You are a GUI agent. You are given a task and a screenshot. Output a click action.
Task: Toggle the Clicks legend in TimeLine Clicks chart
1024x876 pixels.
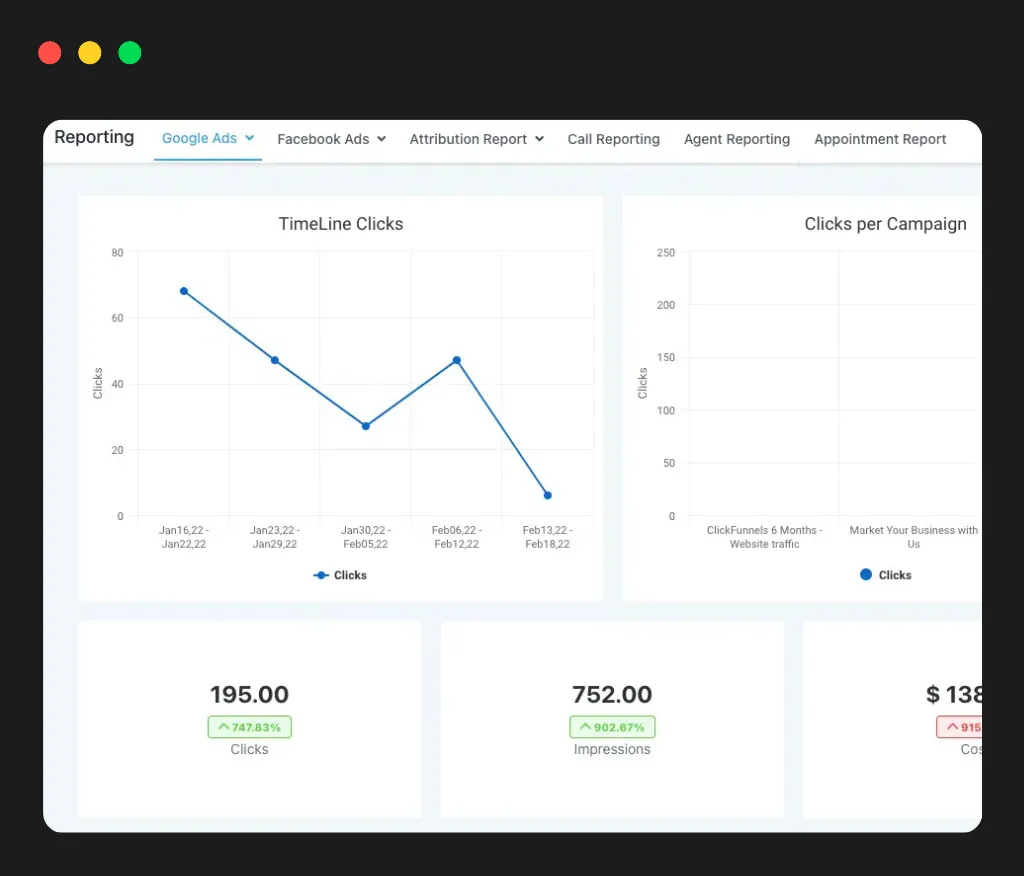[x=340, y=575]
